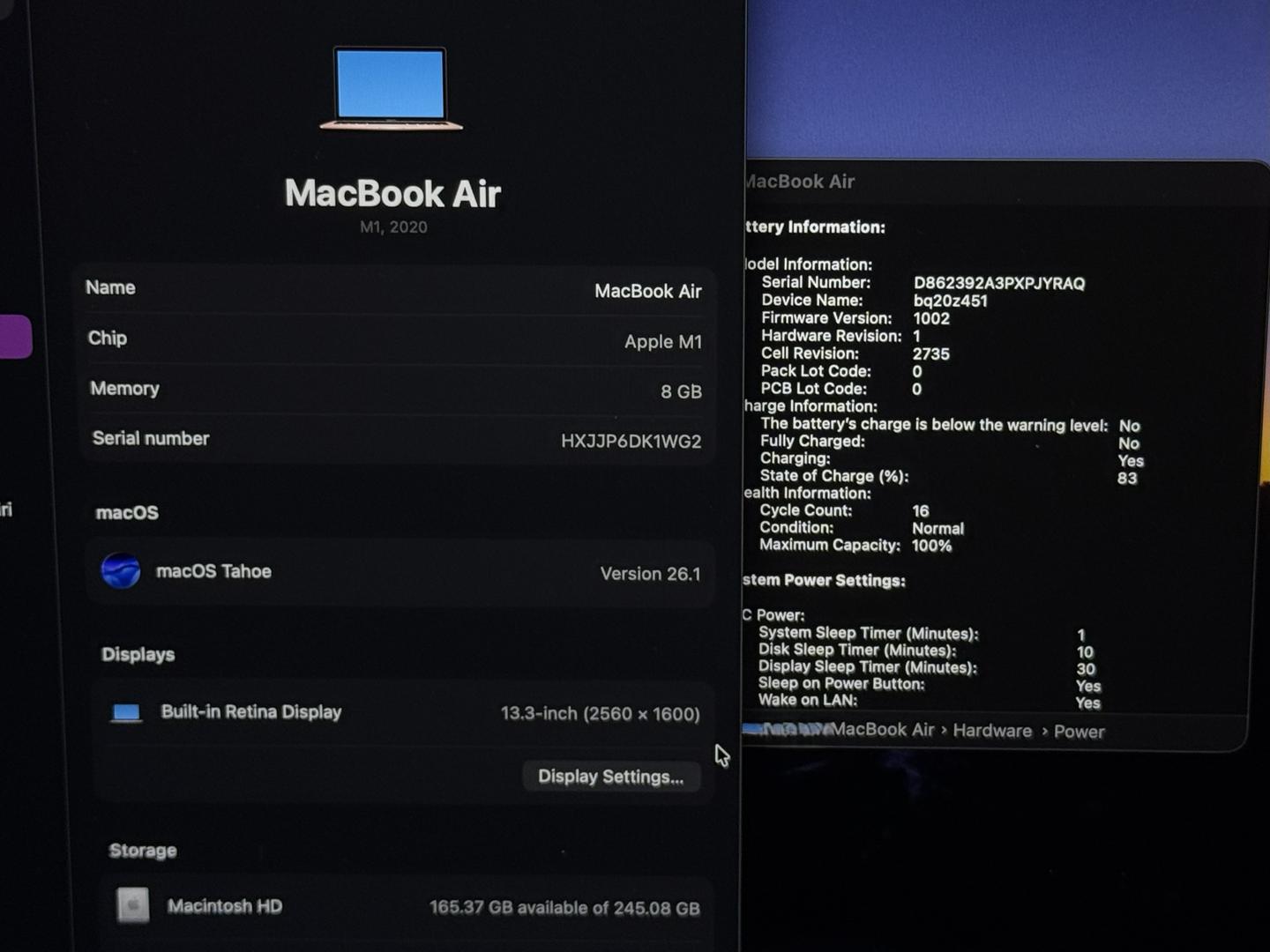
Task: Select the highlighted purple sidebar item
Action: point(15,337)
